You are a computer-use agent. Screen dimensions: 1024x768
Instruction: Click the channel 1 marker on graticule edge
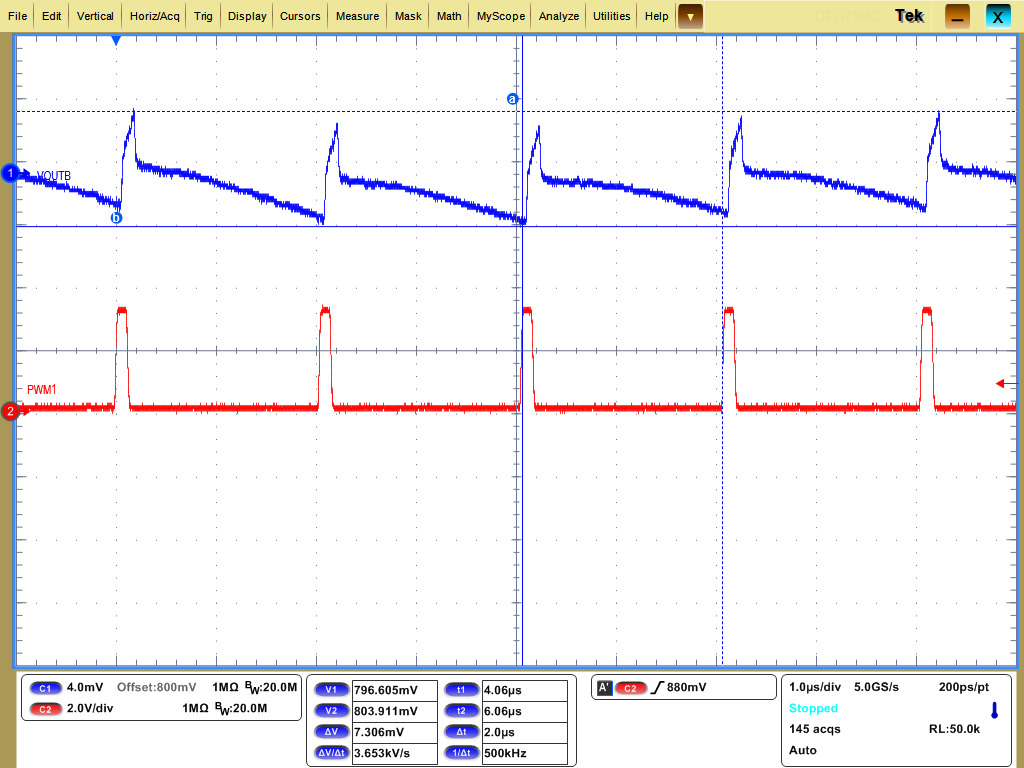coord(9,172)
